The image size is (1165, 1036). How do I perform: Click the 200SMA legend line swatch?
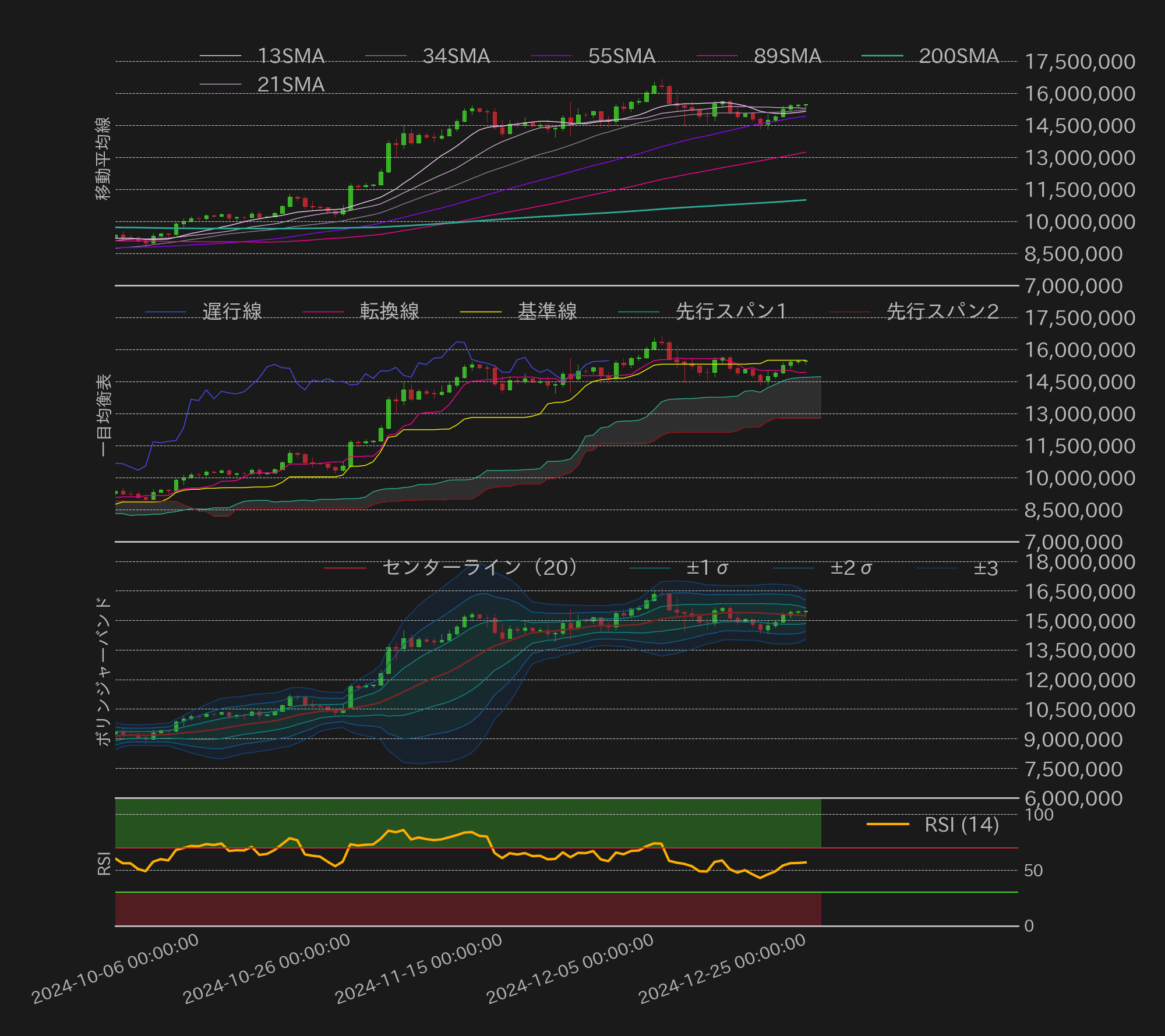[882, 56]
